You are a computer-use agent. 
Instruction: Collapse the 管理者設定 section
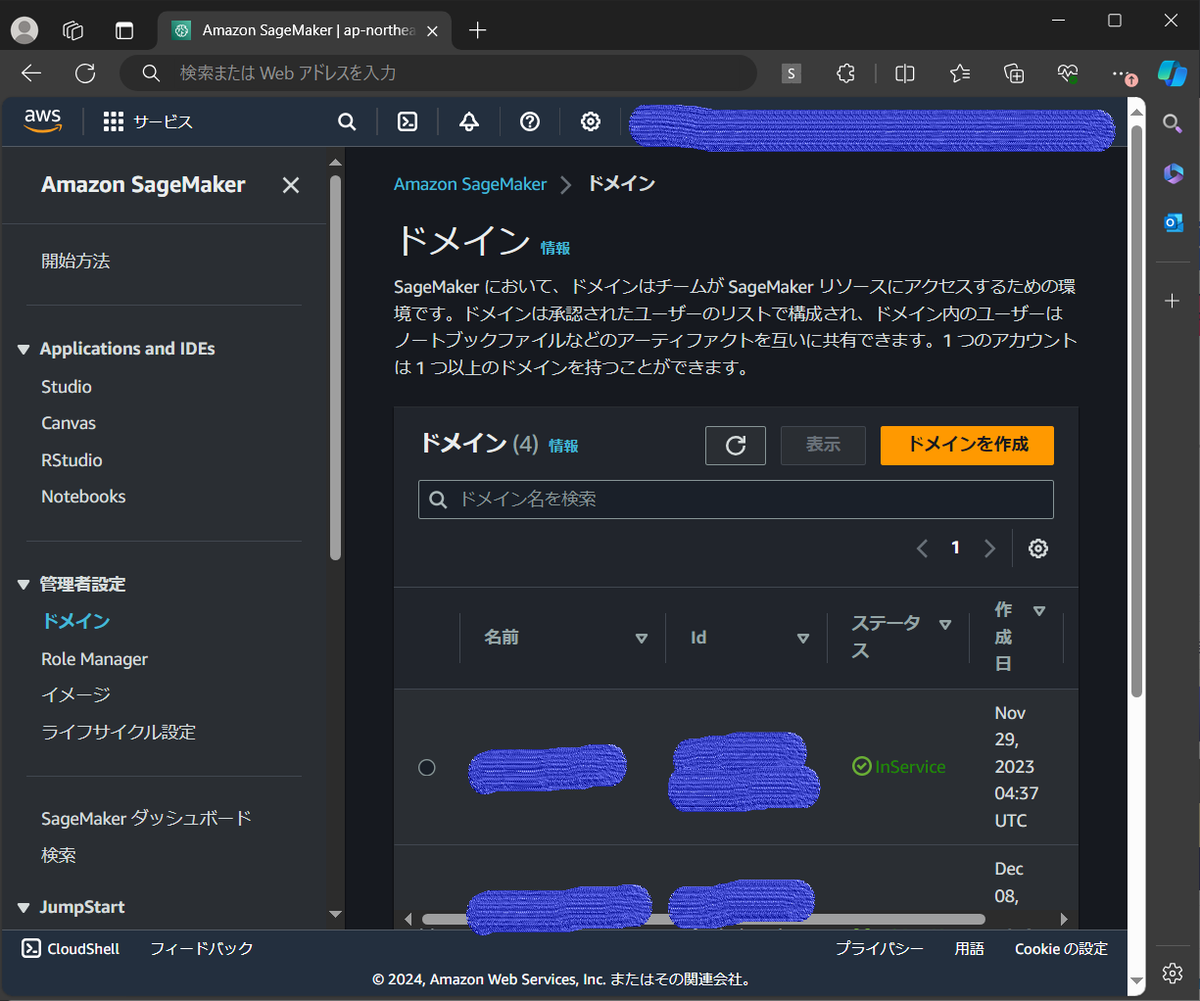tap(25, 584)
